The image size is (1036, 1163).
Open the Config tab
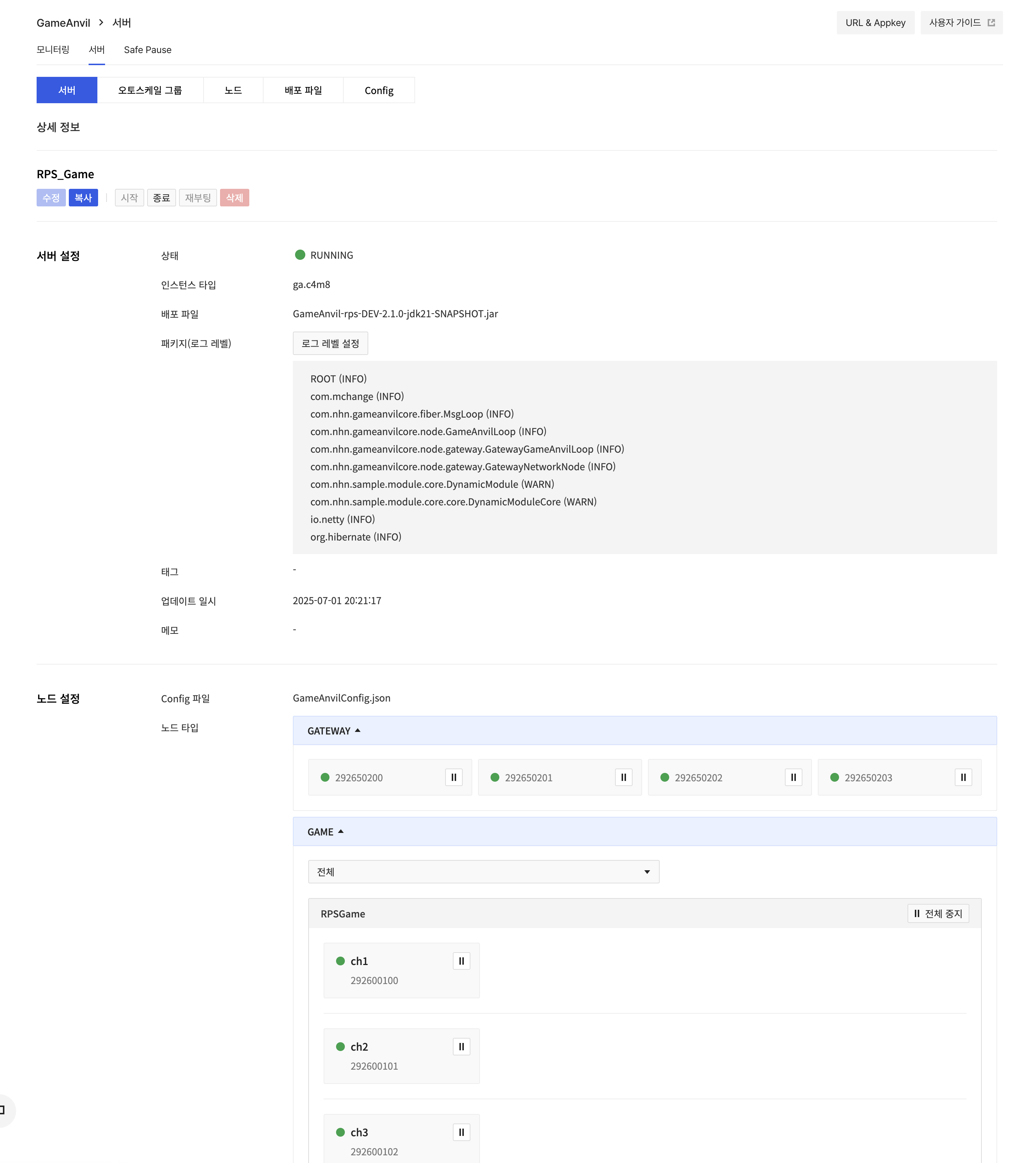click(x=379, y=90)
